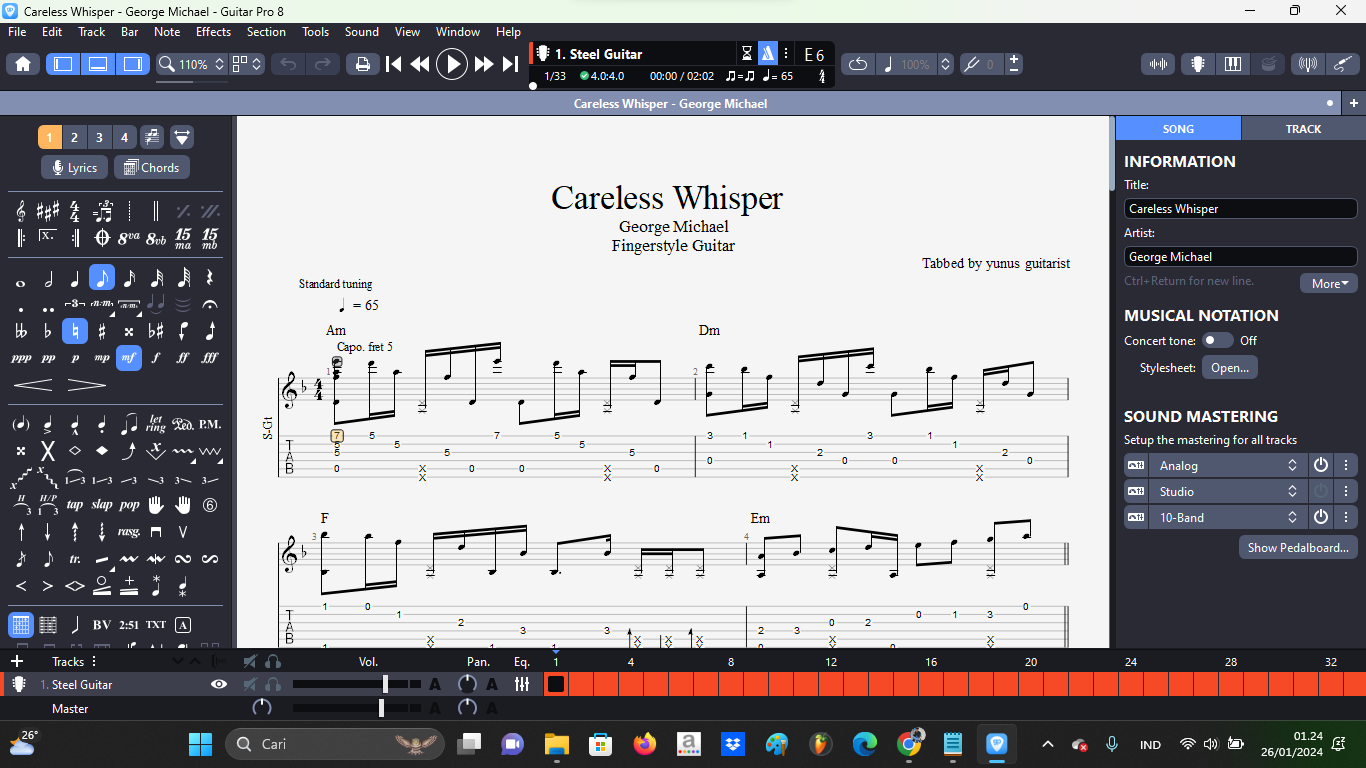The image size is (1366, 768).
Task: Apply let ring effect
Action: pos(156,424)
